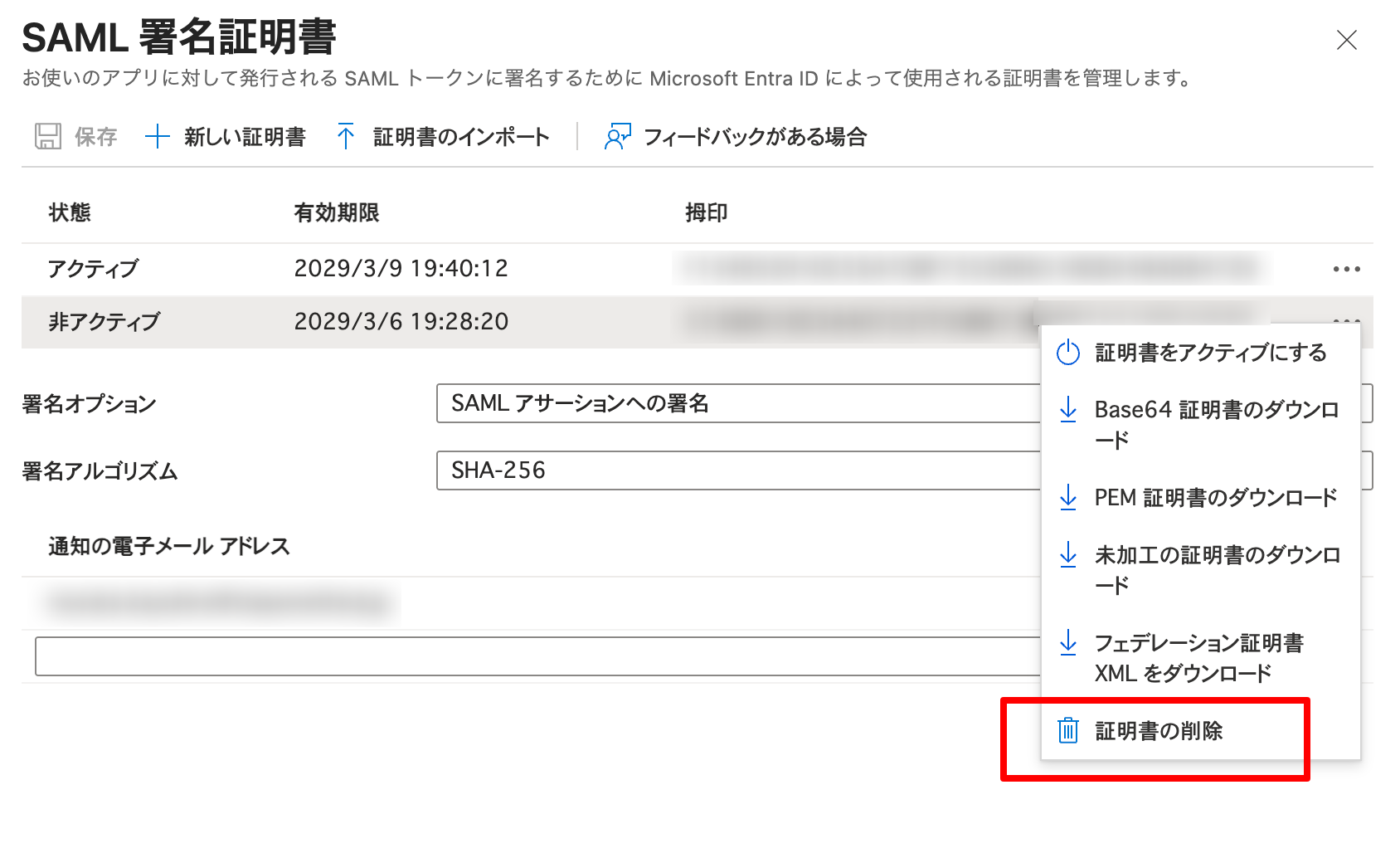Select the アクティブ certificate row
Screen dimensions: 1400x853
pyautogui.click(x=332, y=268)
